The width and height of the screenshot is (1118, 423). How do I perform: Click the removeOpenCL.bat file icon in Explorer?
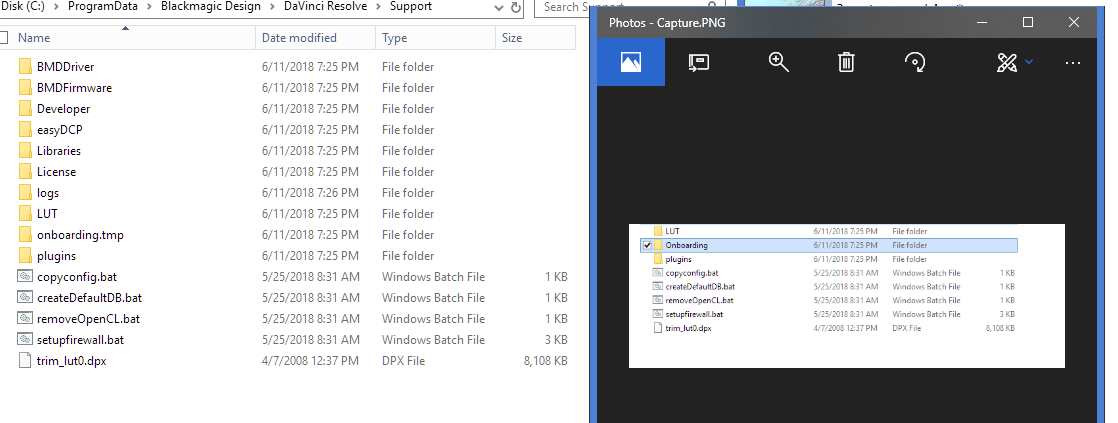pyautogui.click(x=25, y=319)
